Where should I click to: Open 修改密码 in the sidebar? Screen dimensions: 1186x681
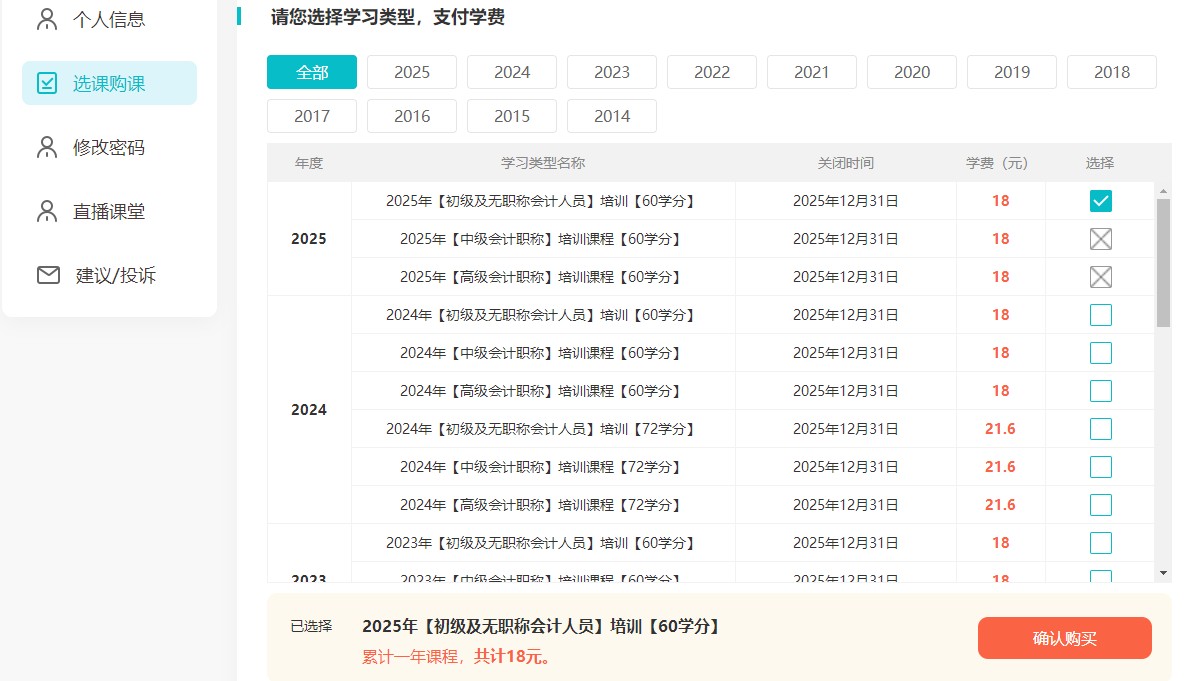110,147
